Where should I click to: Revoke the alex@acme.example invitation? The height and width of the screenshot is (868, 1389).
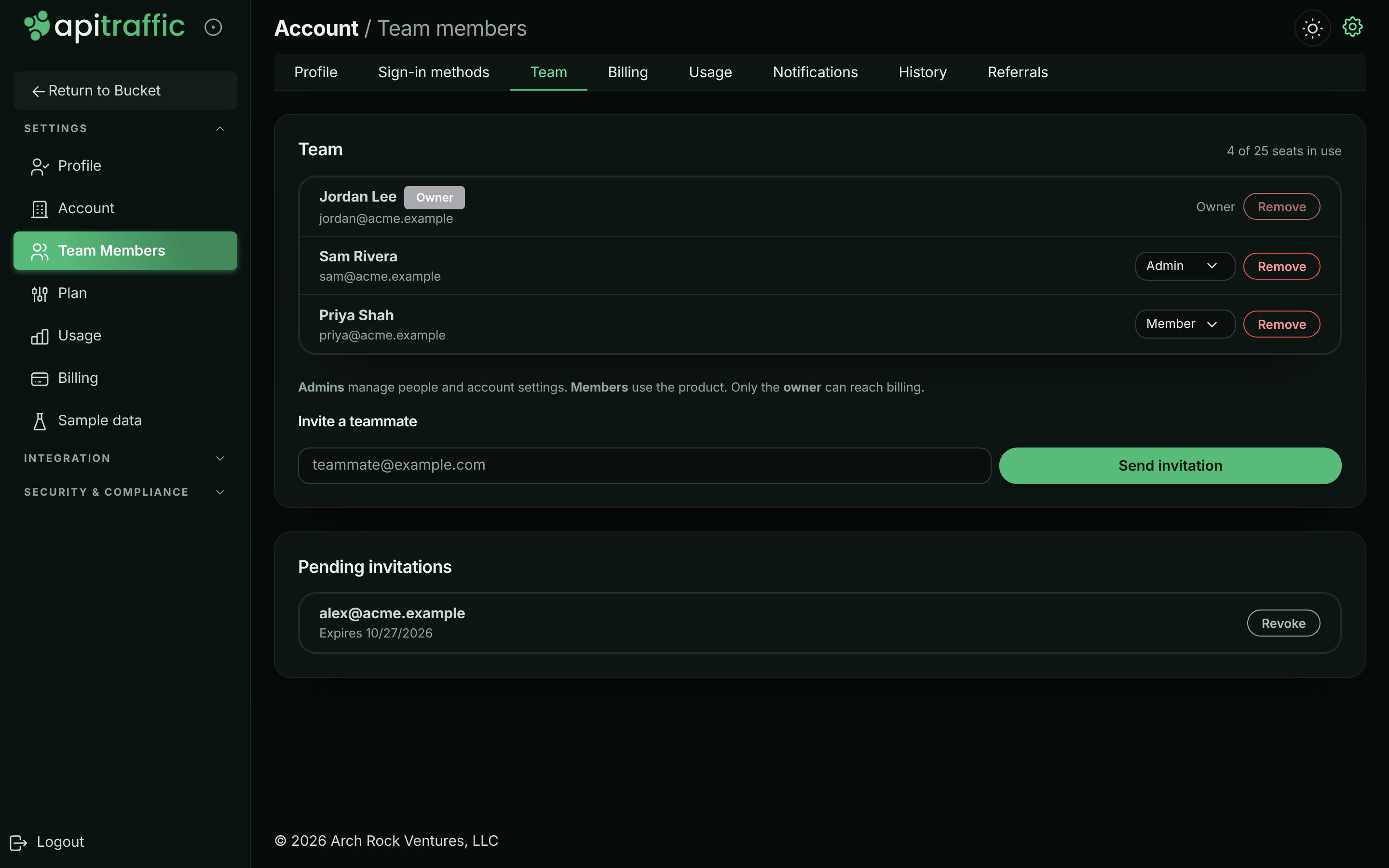pyautogui.click(x=1283, y=623)
